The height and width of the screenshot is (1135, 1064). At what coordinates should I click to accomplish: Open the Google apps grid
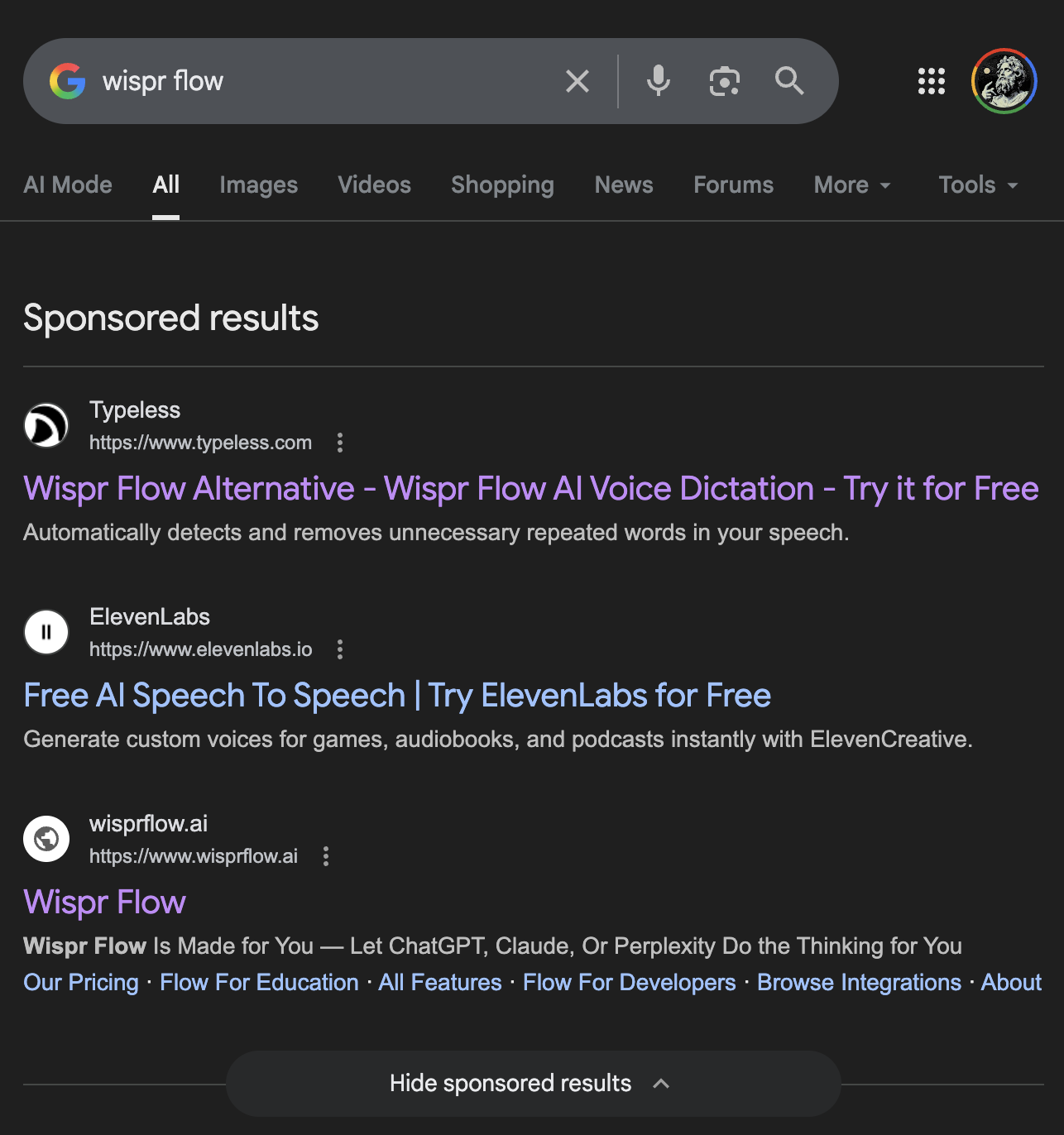[932, 81]
